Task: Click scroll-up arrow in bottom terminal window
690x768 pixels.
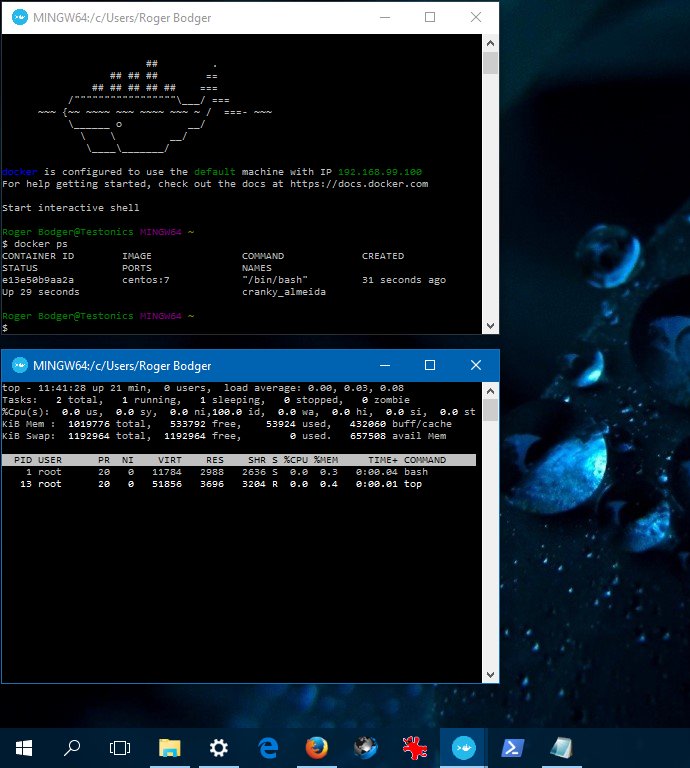Action: pos(490,391)
